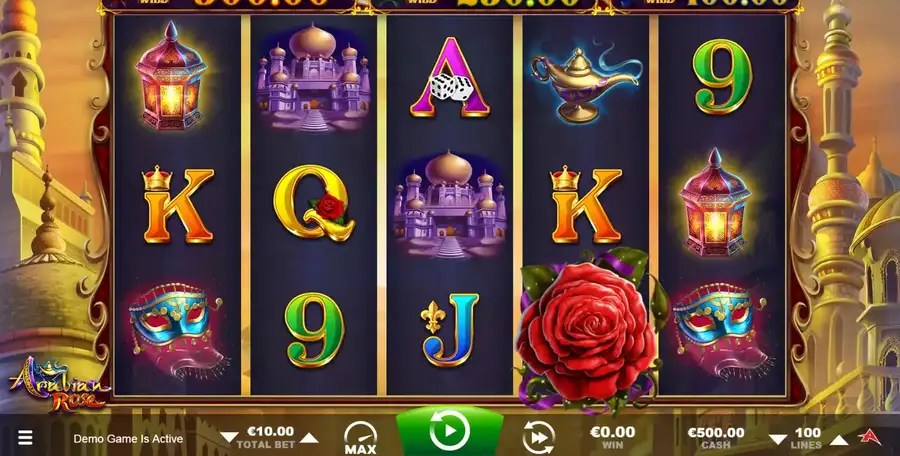The height and width of the screenshot is (456, 900).
Task: Decrease total bet with down arrow
Action: 229,438
